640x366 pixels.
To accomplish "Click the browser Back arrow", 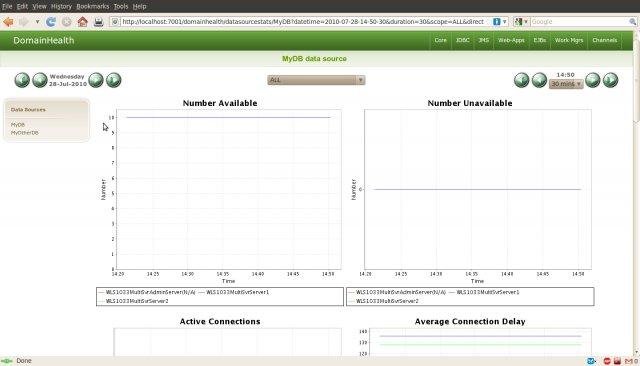I will (8, 22).
